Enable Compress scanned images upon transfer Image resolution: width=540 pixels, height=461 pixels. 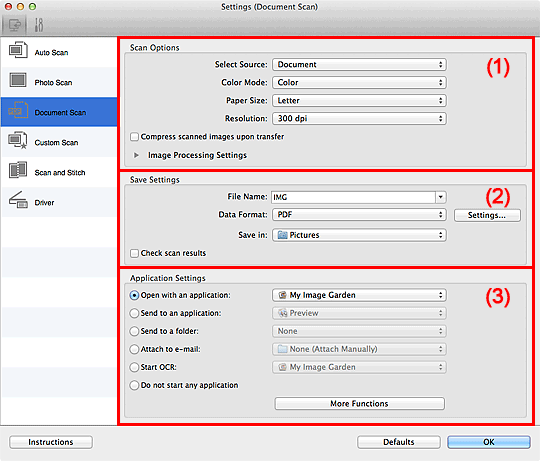tap(134, 137)
